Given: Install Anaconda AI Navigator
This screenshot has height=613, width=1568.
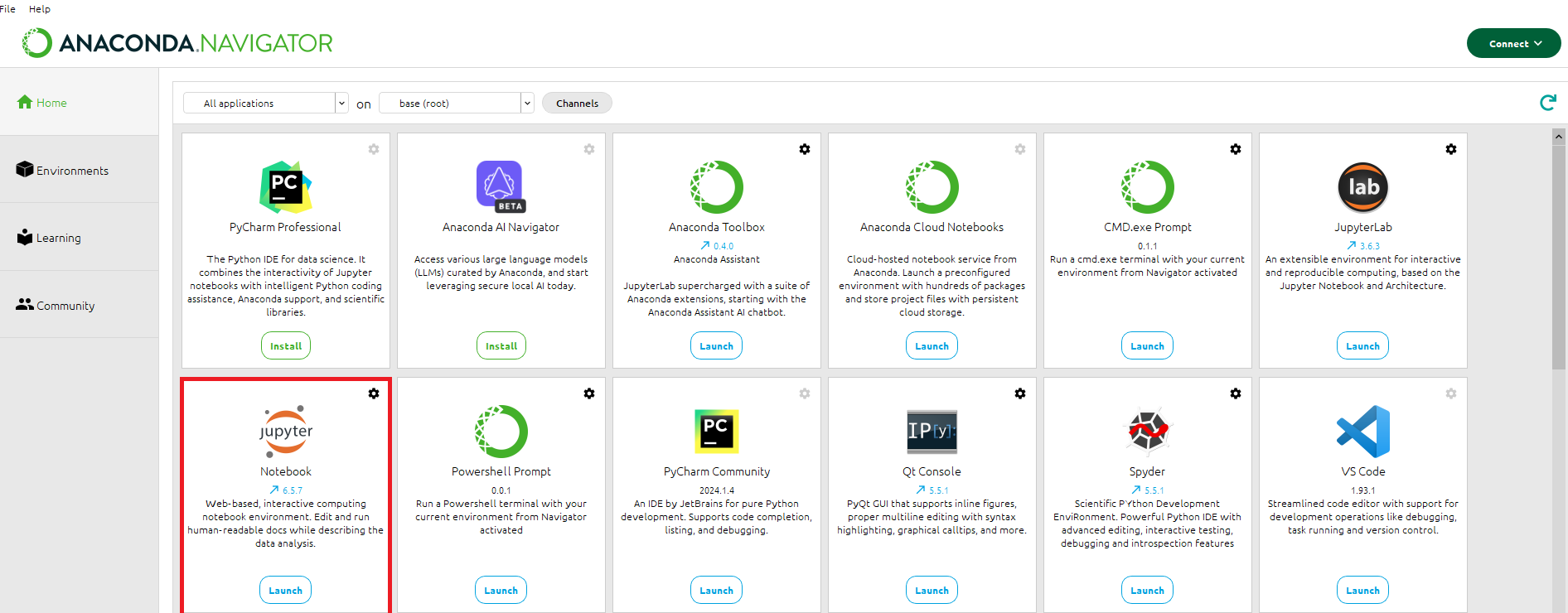Looking at the screenshot, I should 501,345.
